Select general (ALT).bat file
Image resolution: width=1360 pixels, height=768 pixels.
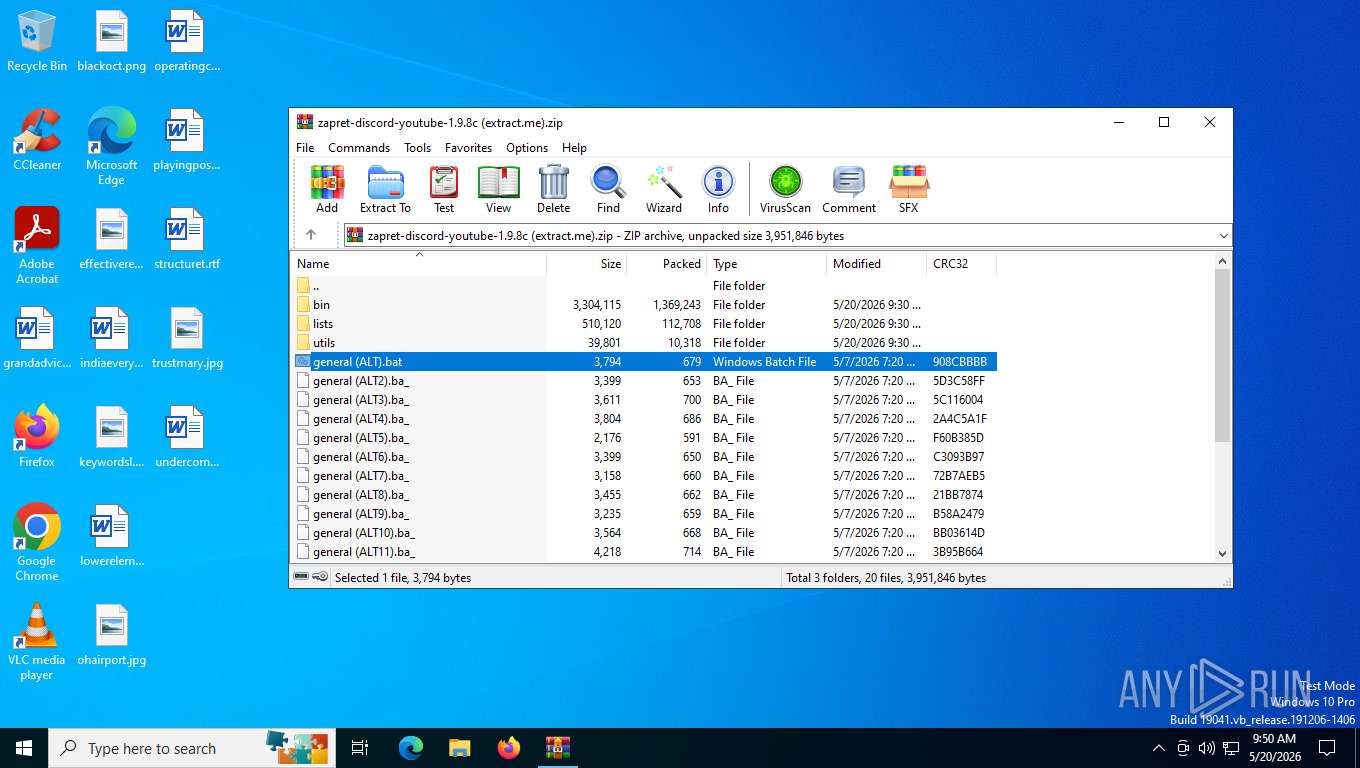pos(645,362)
